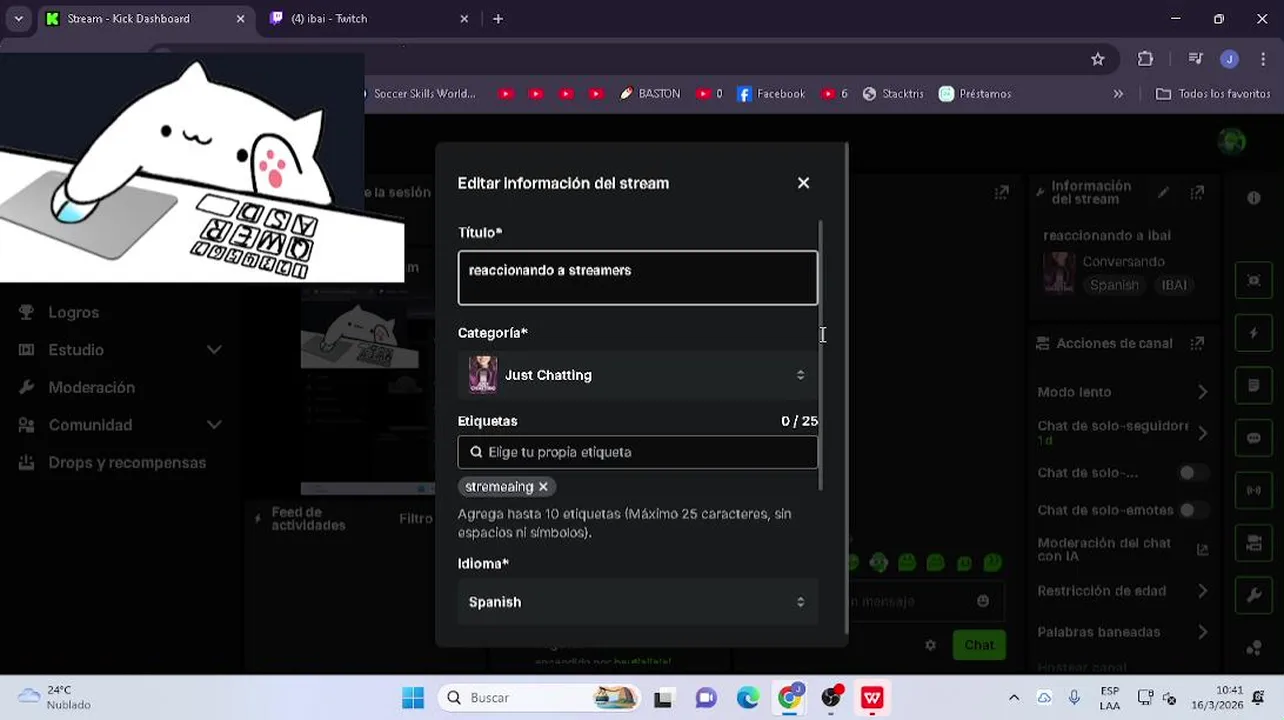
Task: Pop out the Información del stream panel
Action: click(1198, 192)
